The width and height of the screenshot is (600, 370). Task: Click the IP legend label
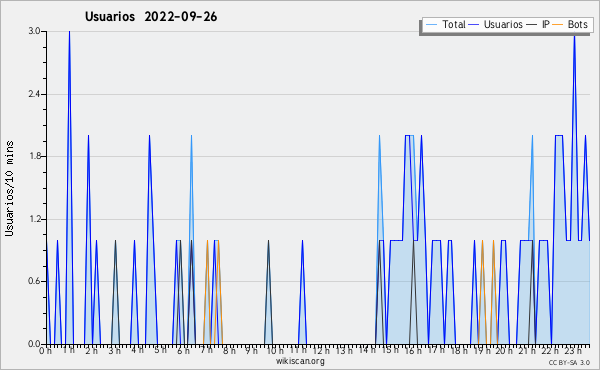click(546, 24)
